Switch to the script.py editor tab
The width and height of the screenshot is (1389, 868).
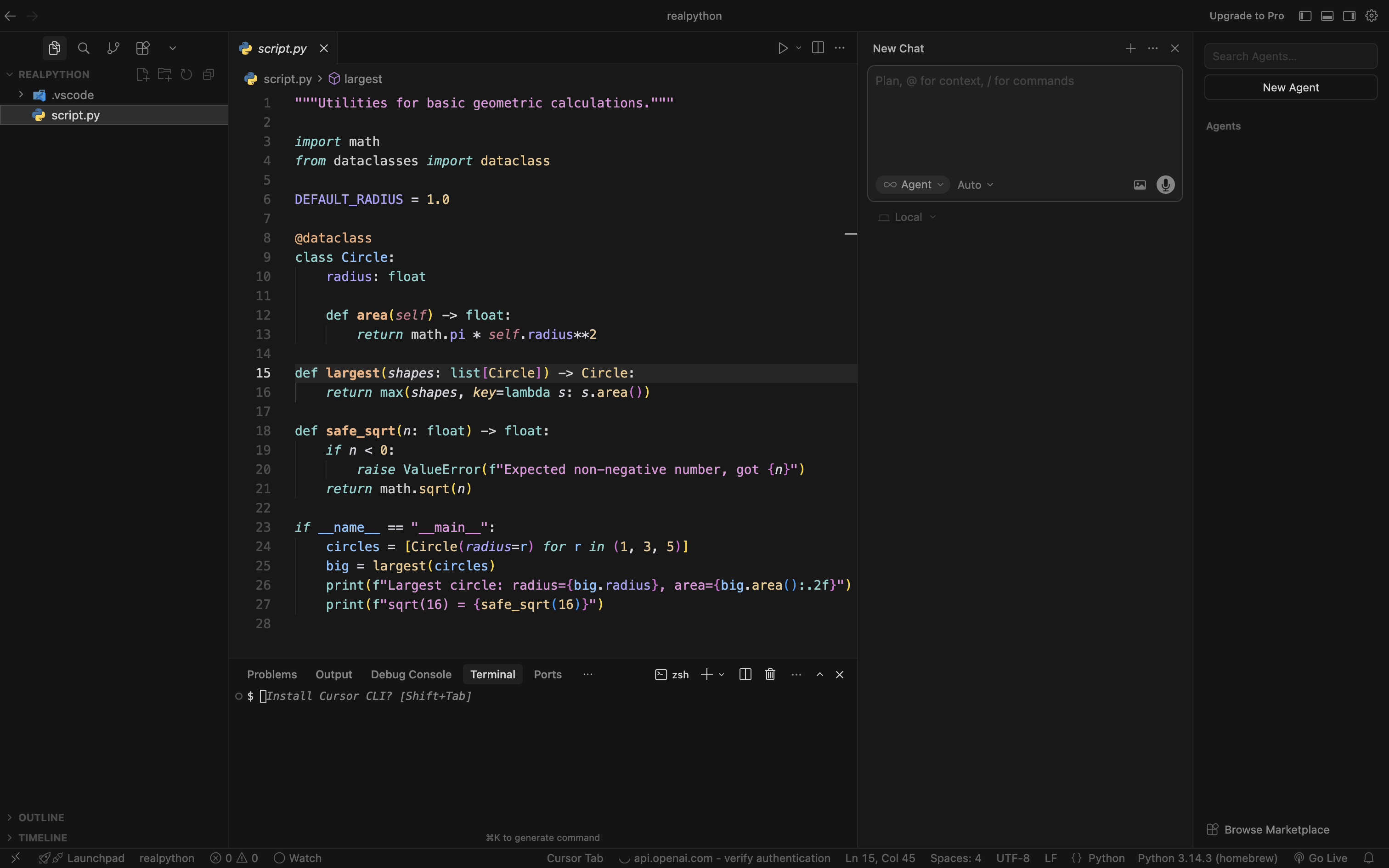point(282,48)
